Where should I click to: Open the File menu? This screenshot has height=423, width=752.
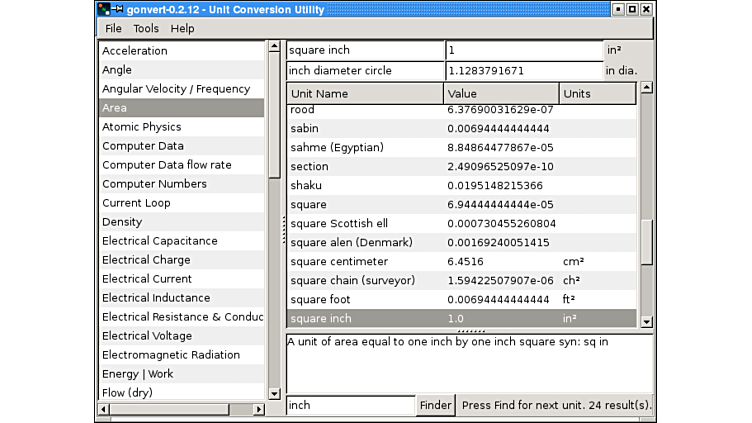pyautogui.click(x=113, y=29)
